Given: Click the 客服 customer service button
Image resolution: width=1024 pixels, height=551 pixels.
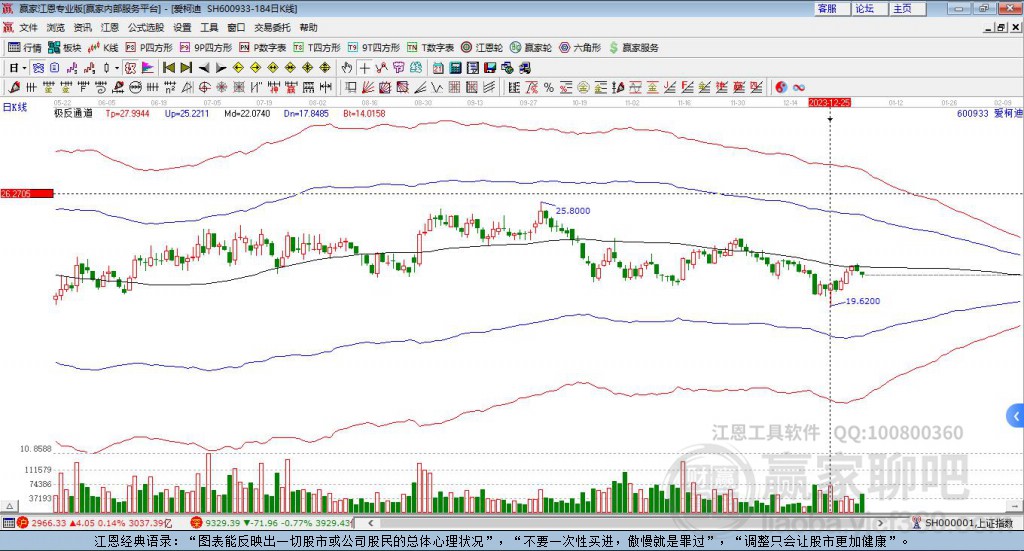Looking at the screenshot, I should (831, 8).
